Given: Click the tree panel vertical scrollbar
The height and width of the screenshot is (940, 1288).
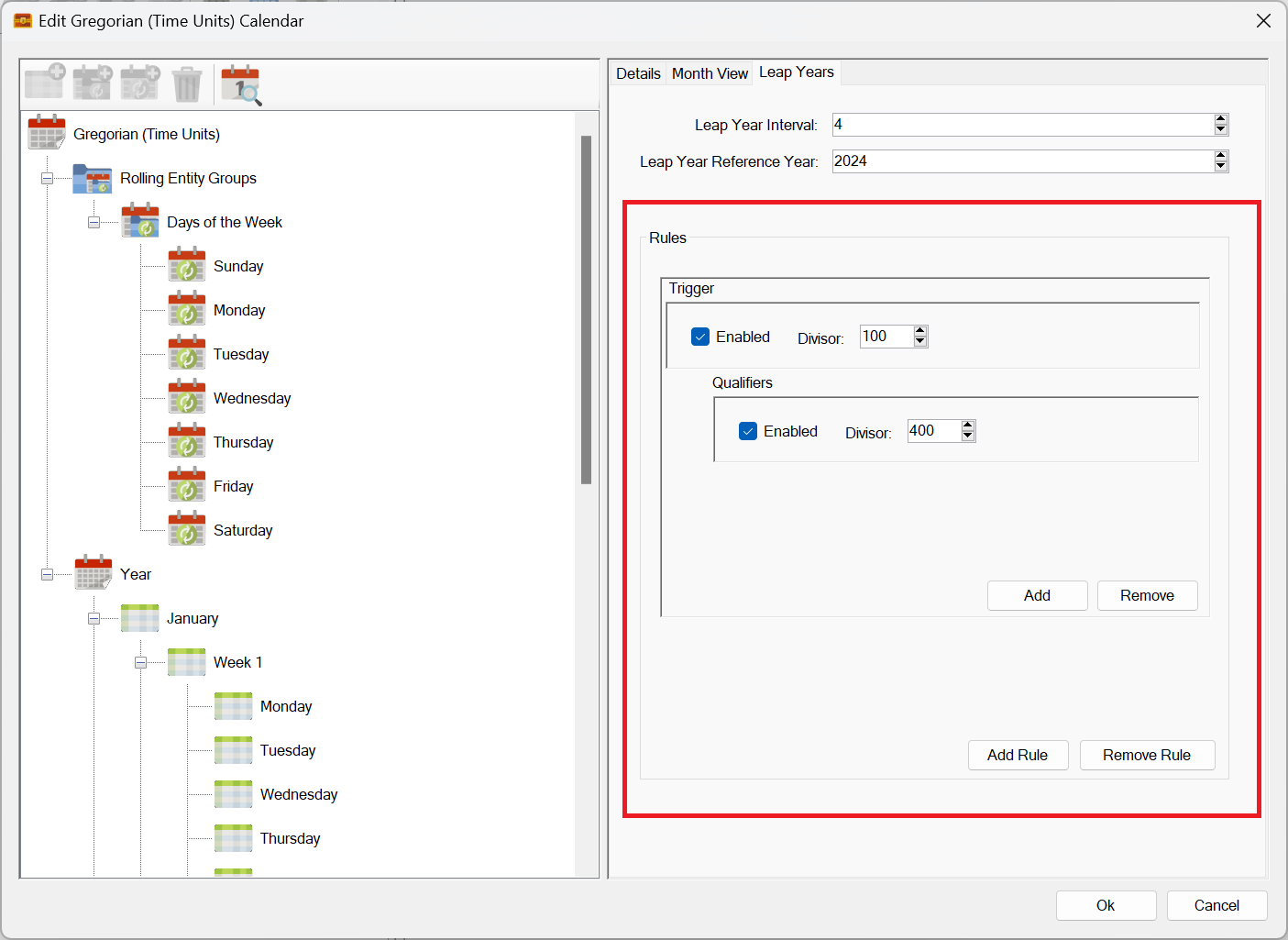Looking at the screenshot, I should [x=586, y=310].
